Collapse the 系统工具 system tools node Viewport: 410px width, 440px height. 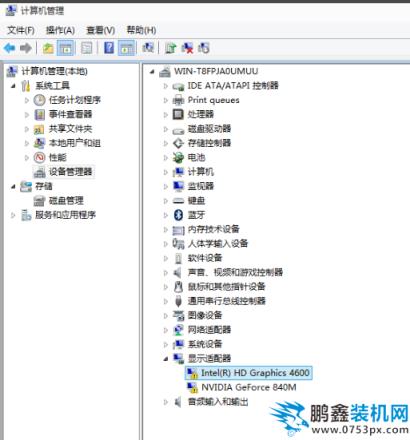pyautogui.click(x=13, y=86)
